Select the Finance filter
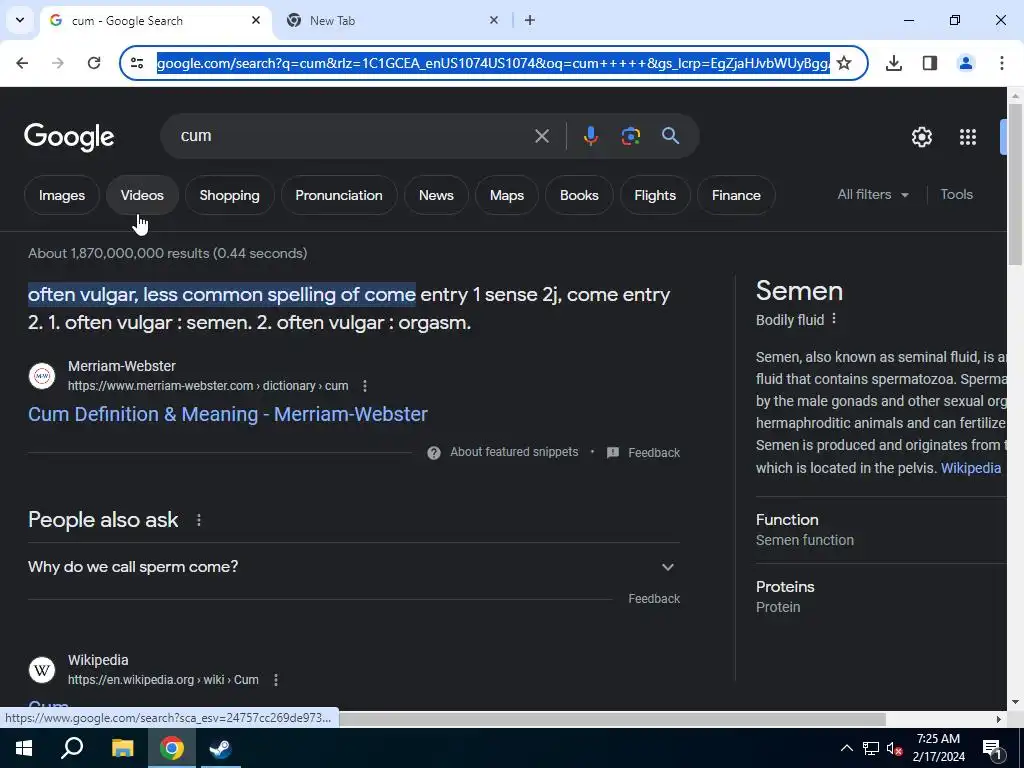This screenshot has width=1024, height=768. click(736, 195)
